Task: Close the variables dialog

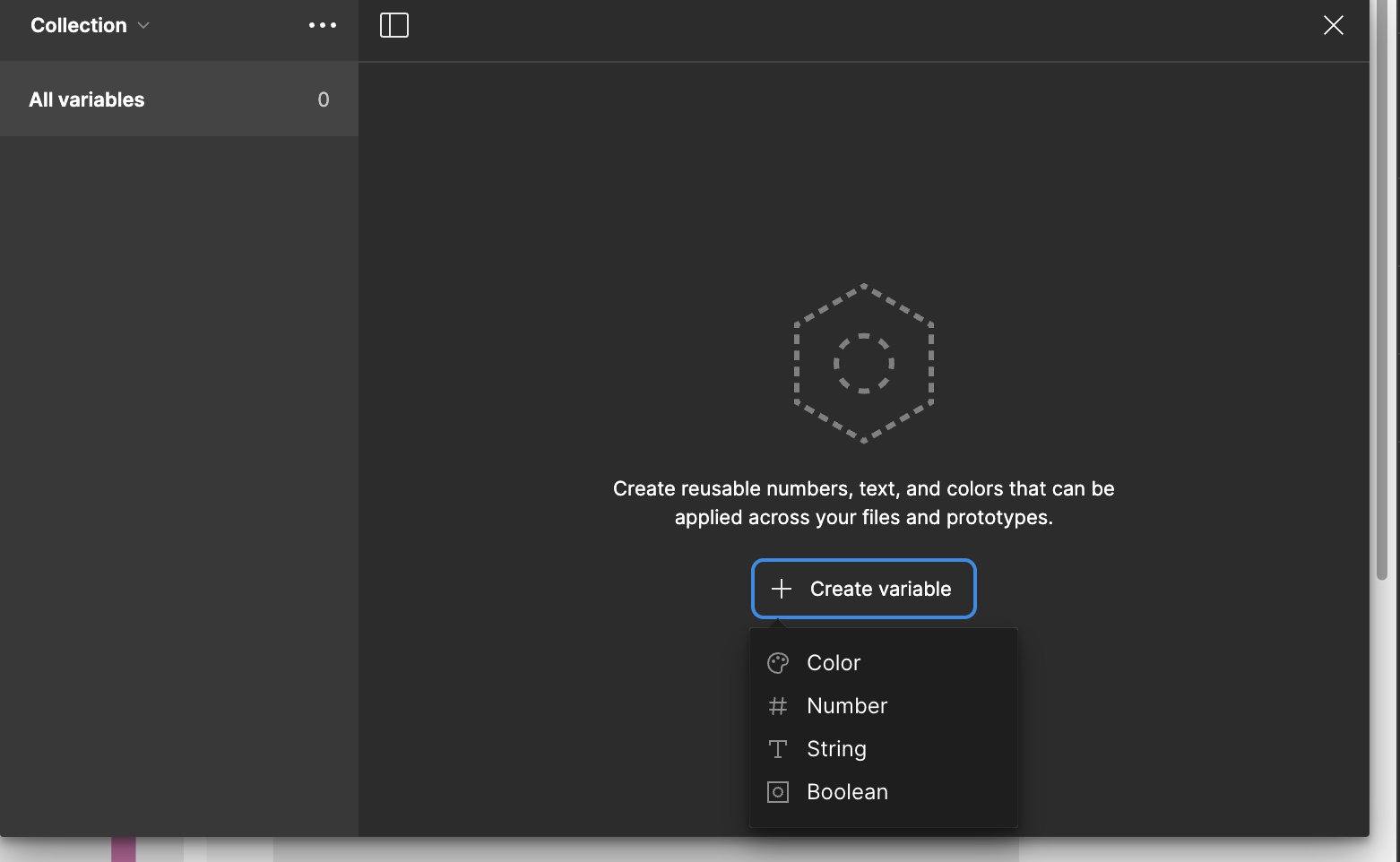Action: (1334, 25)
